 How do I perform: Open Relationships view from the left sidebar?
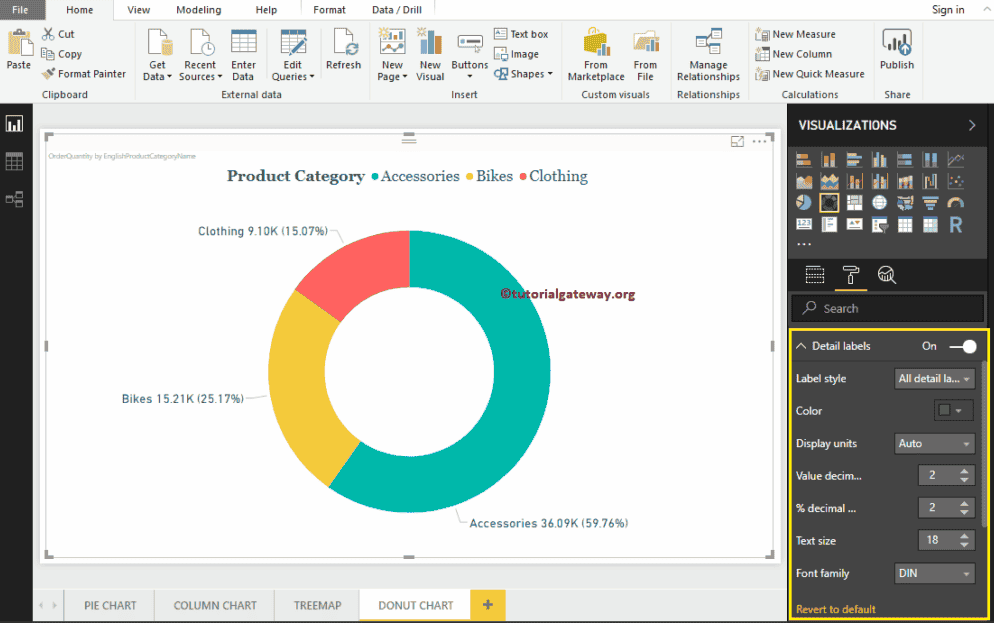click(14, 199)
